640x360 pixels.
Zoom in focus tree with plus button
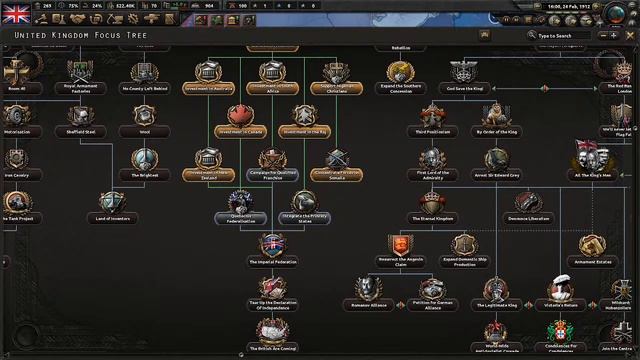coord(613,36)
